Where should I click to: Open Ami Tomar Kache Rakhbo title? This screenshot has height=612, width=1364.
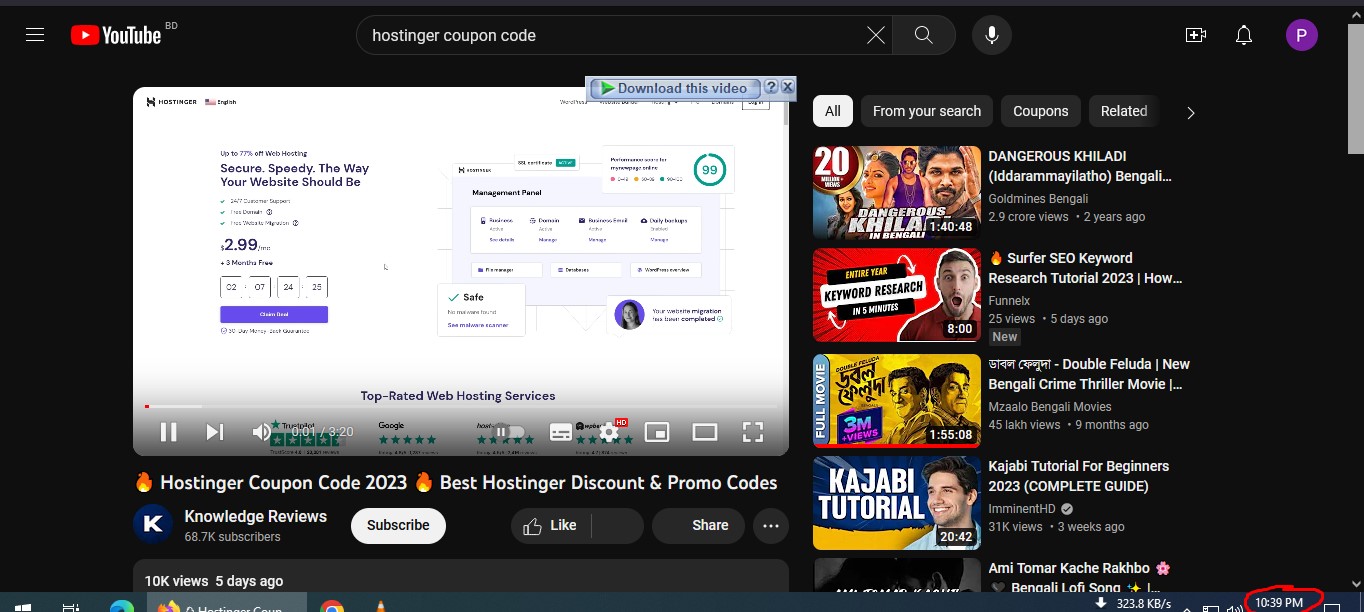pos(1079,578)
